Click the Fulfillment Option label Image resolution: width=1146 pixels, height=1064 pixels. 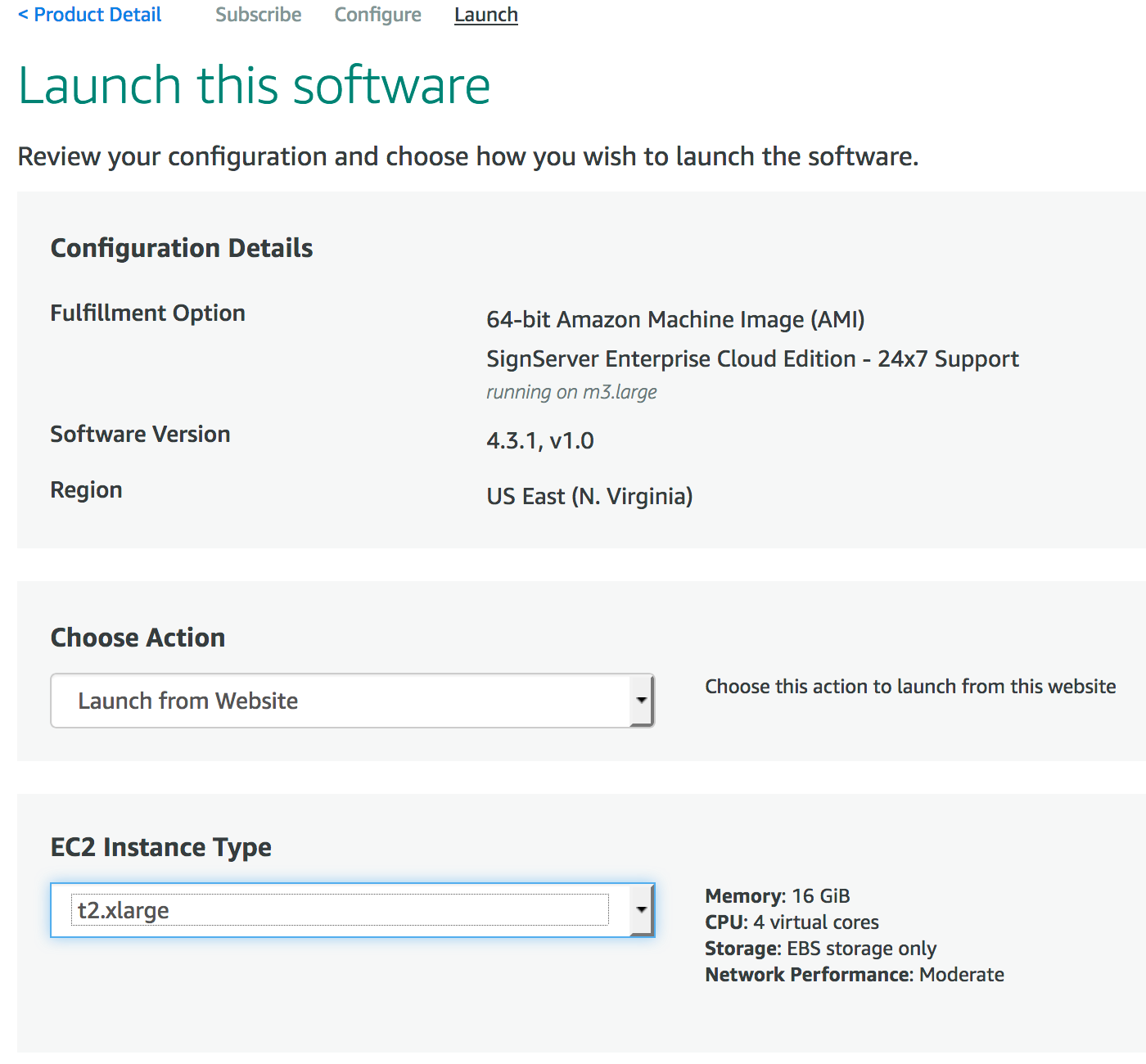(147, 313)
